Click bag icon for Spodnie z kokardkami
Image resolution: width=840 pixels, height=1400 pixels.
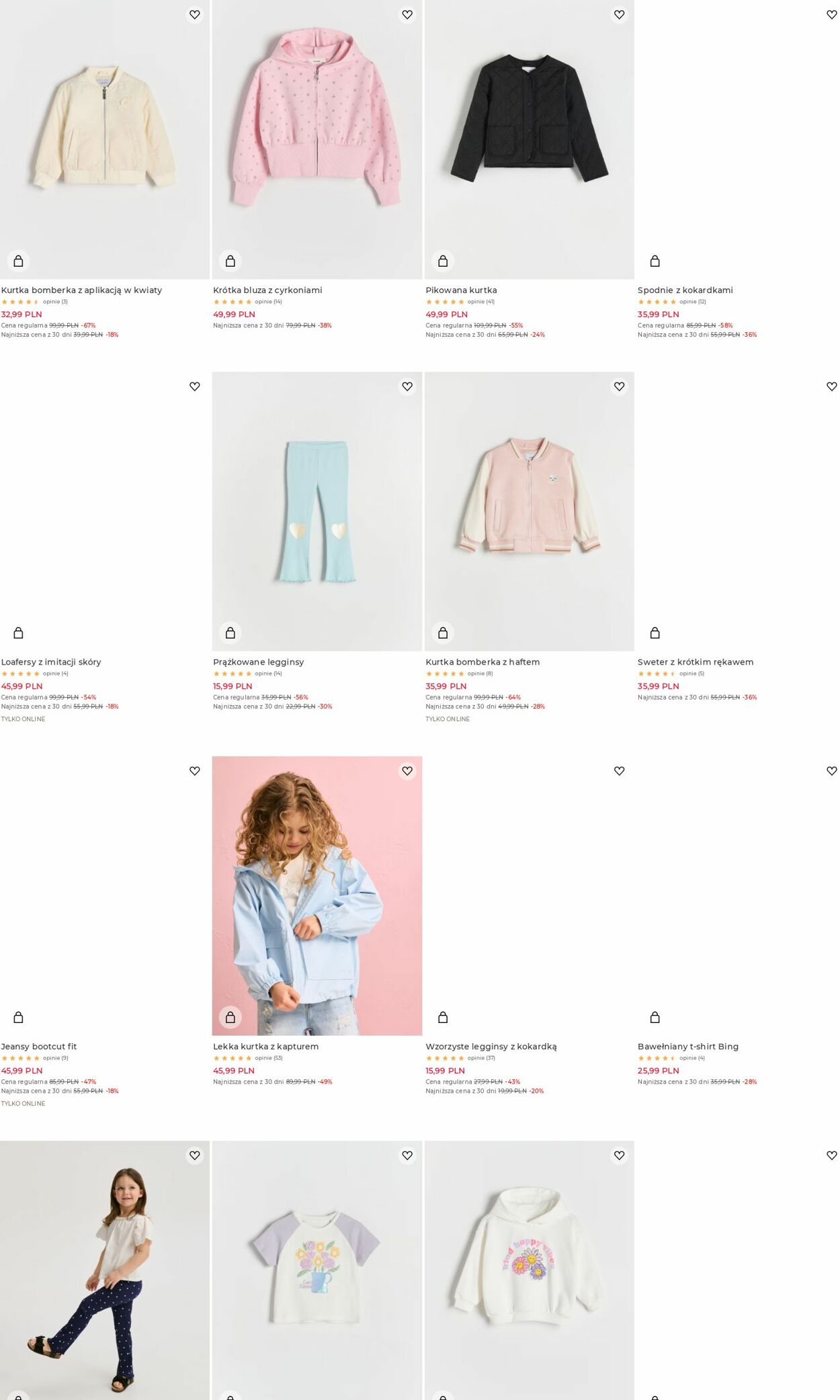click(655, 261)
